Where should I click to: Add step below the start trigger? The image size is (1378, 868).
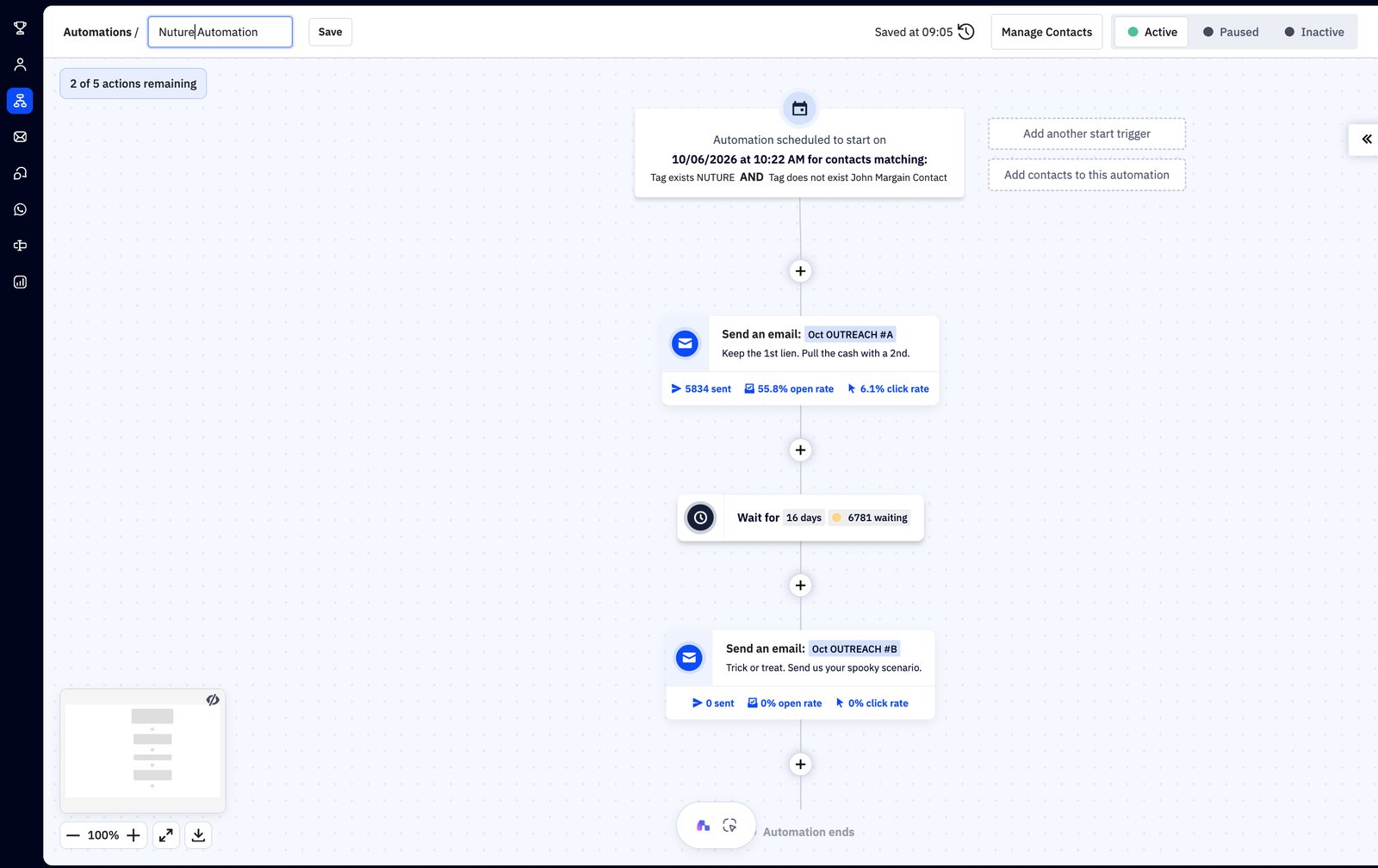coord(800,271)
